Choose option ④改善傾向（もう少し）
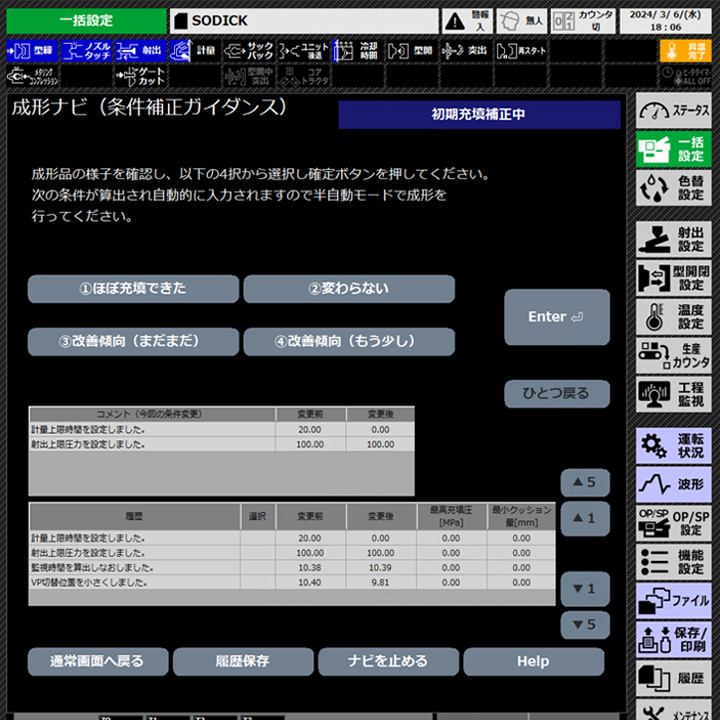Image resolution: width=720 pixels, height=720 pixels. pyautogui.click(x=349, y=341)
